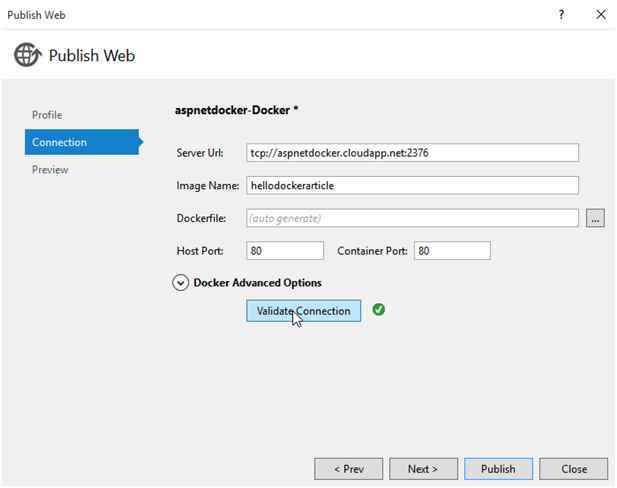Click the Validate Connection button

[x=303, y=311]
